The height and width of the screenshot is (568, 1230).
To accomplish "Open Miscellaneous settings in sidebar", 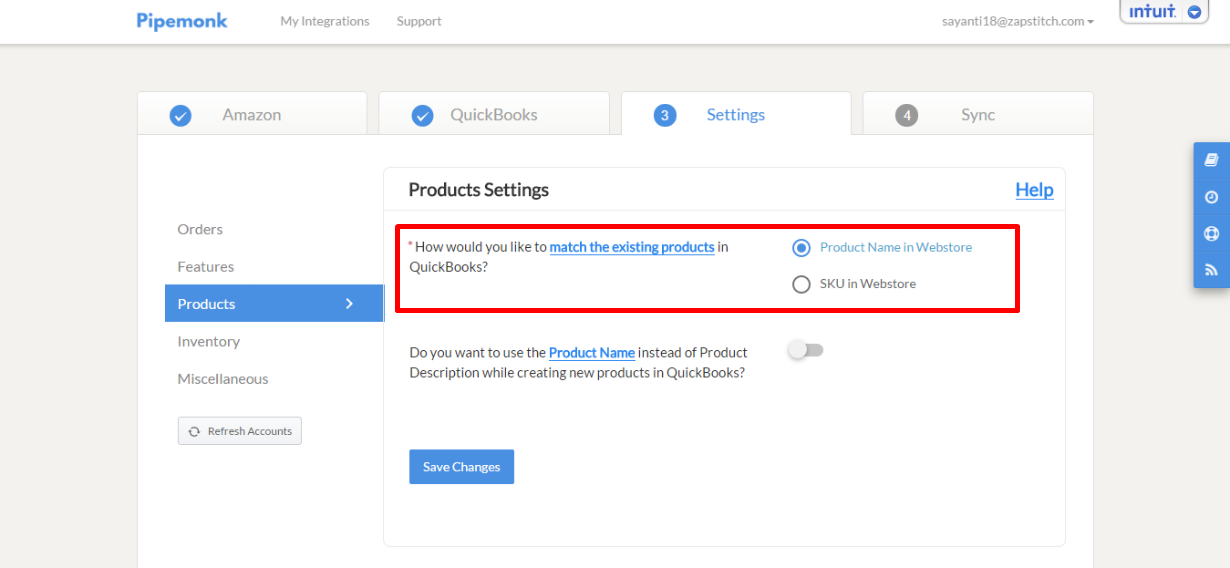I will tap(223, 378).
